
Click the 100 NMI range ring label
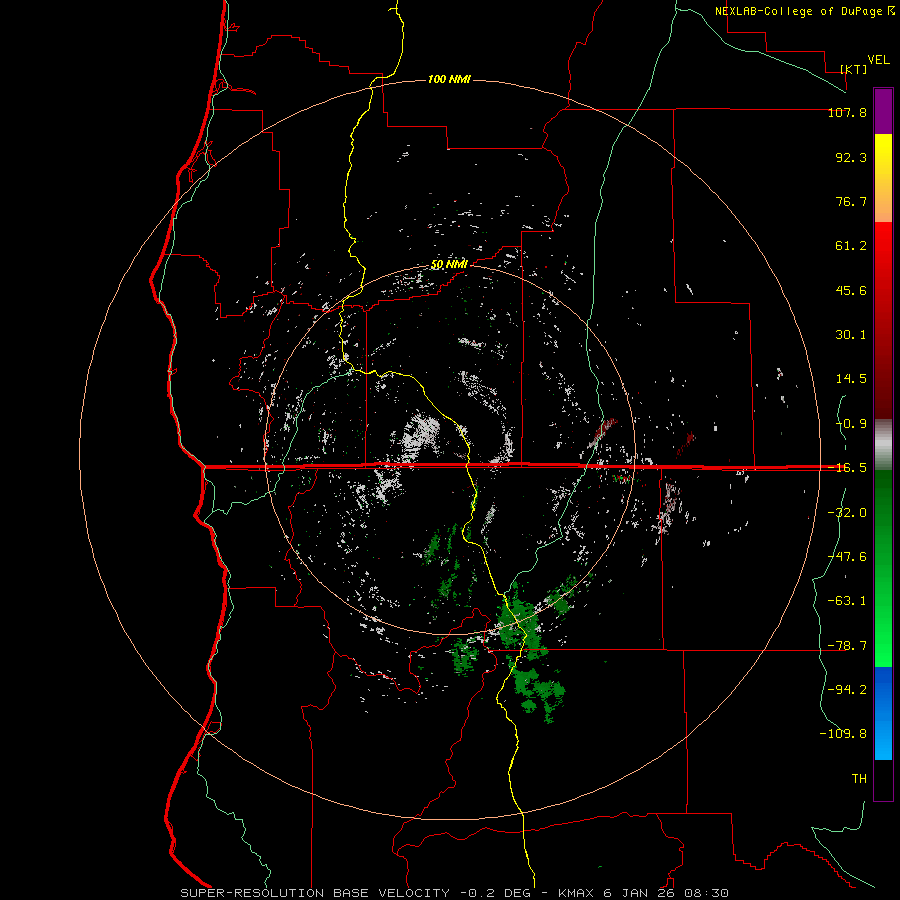tap(449, 79)
